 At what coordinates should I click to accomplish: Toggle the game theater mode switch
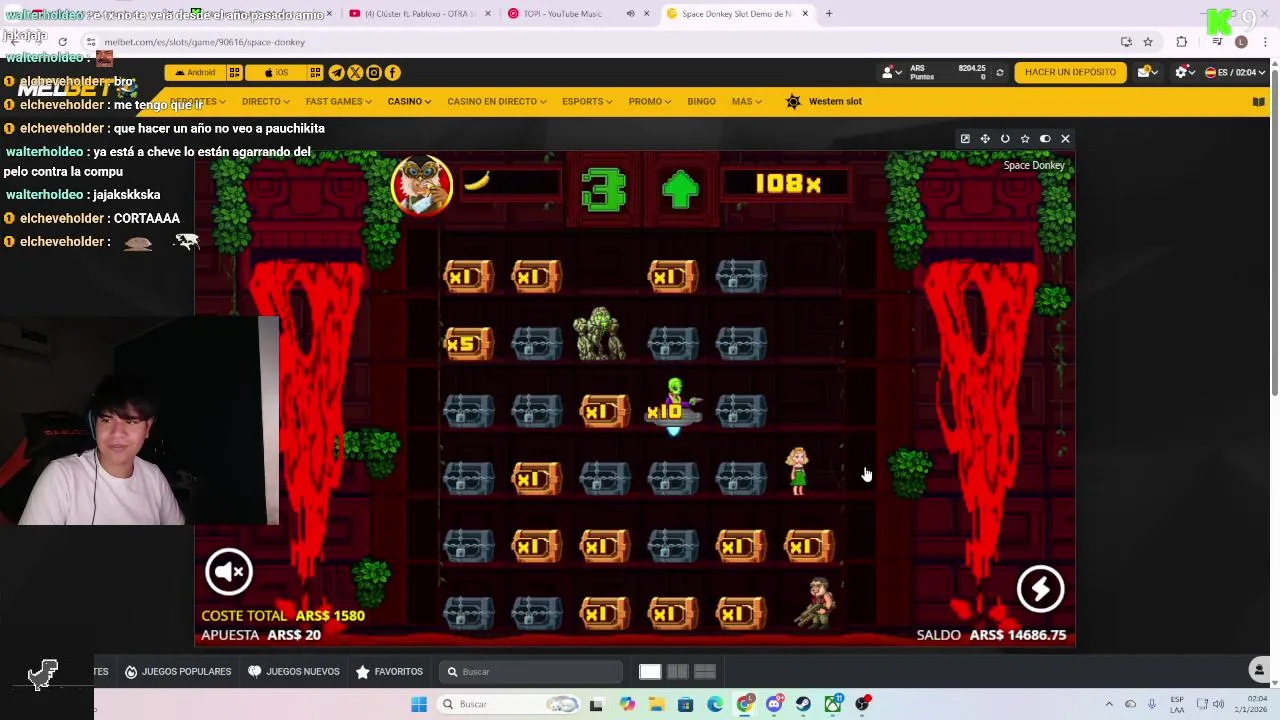coord(1045,139)
